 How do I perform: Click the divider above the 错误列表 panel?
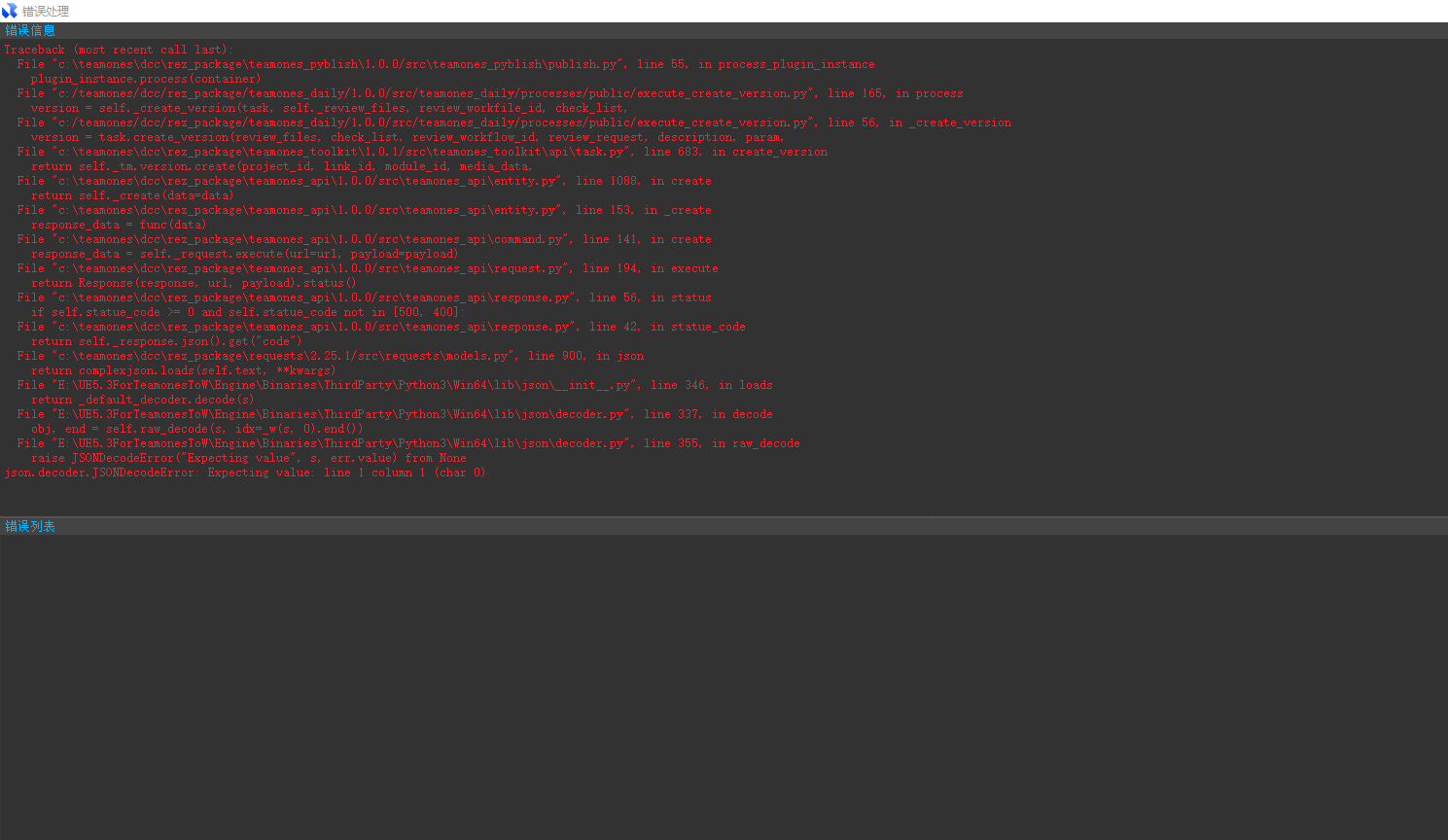tap(724, 516)
